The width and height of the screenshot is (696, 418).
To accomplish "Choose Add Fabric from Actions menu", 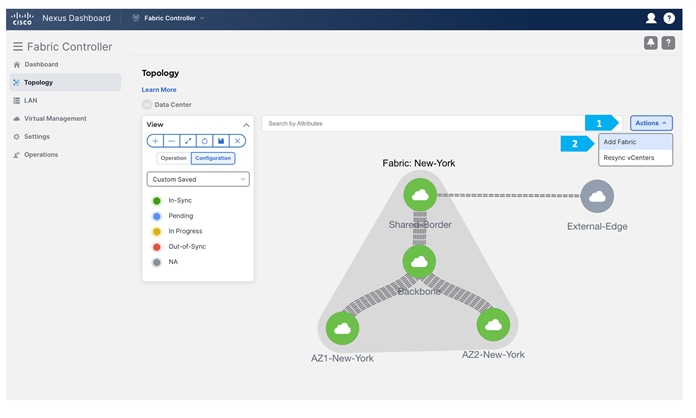I will click(635, 142).
